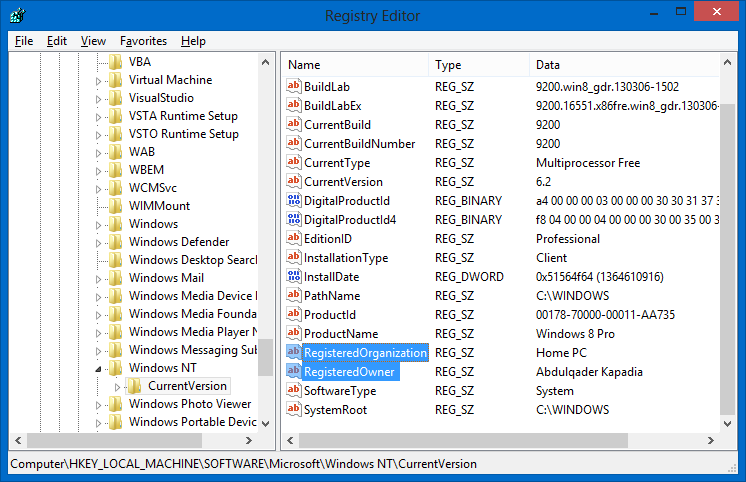Open the Help menu

coord(193,41)
